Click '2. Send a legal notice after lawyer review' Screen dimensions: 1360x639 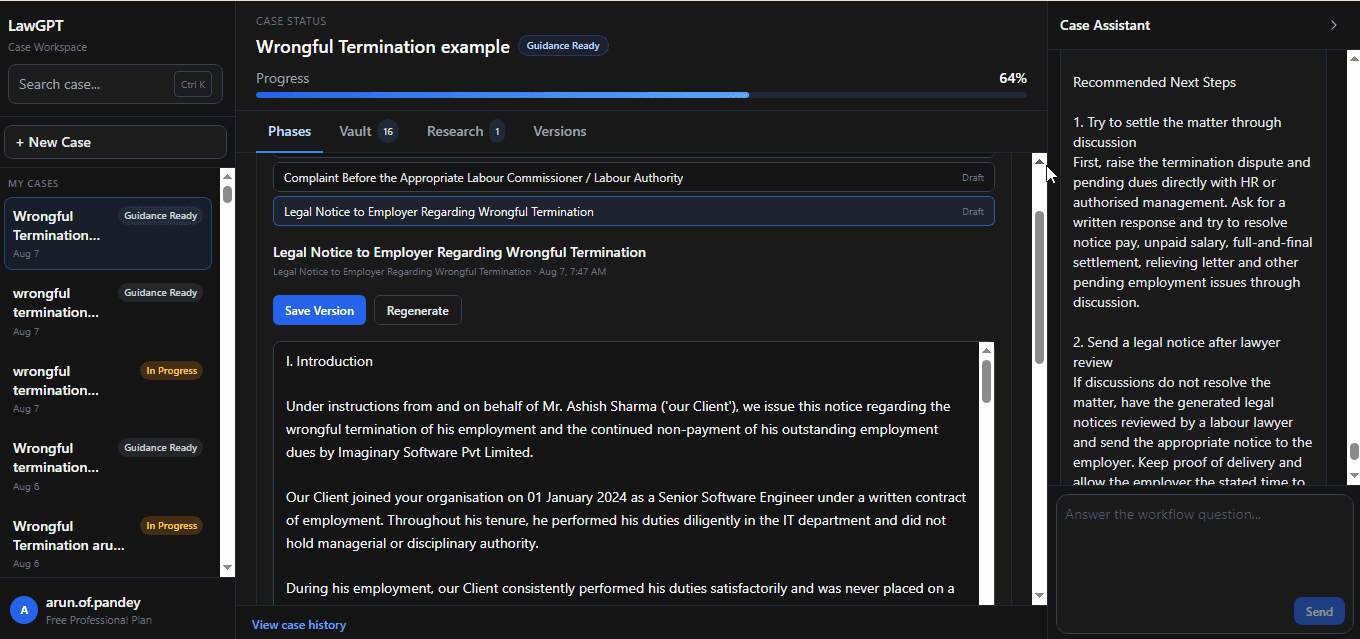click(1177, 352)
